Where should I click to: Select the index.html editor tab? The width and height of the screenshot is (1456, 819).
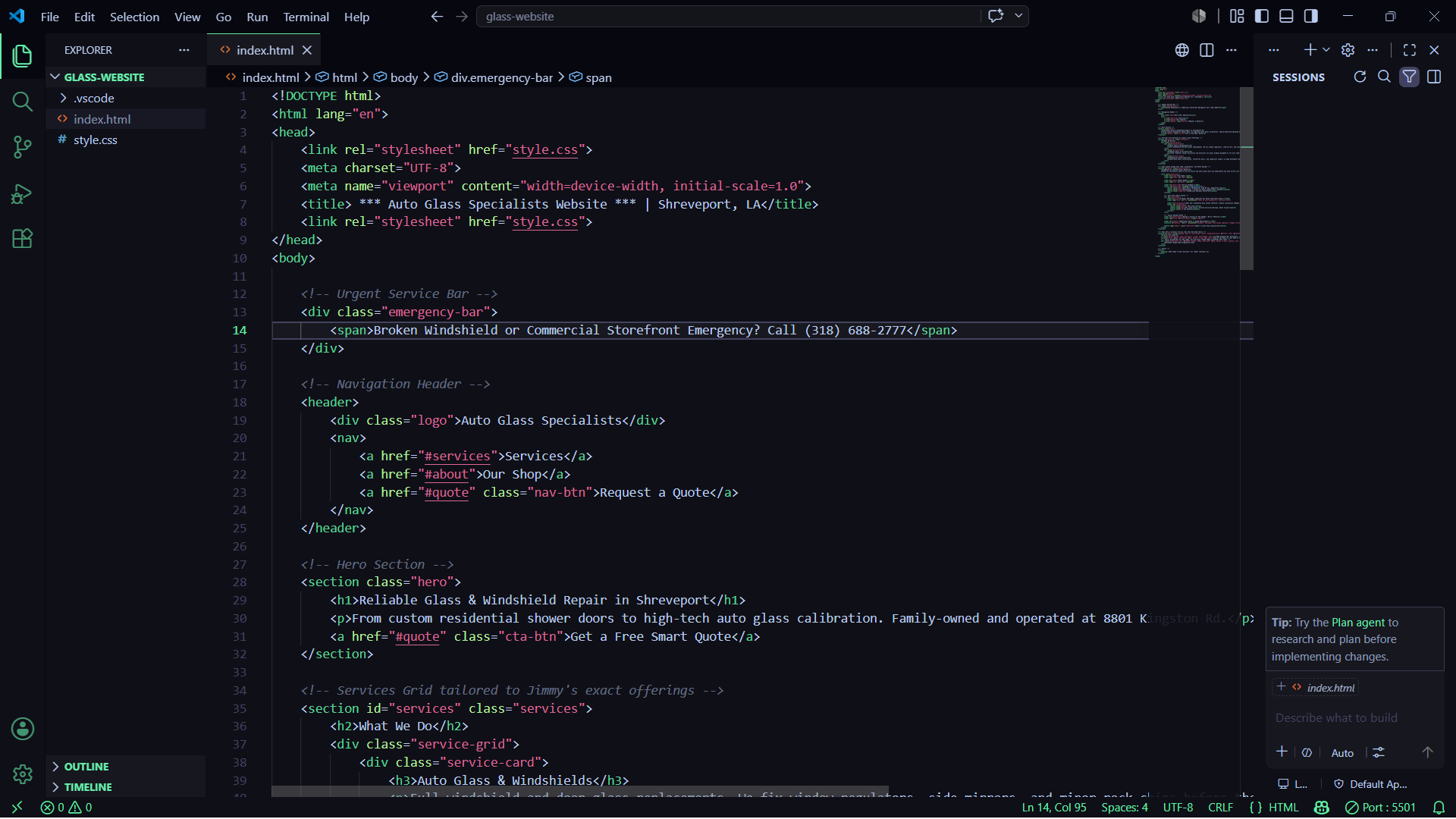[265, 50]
